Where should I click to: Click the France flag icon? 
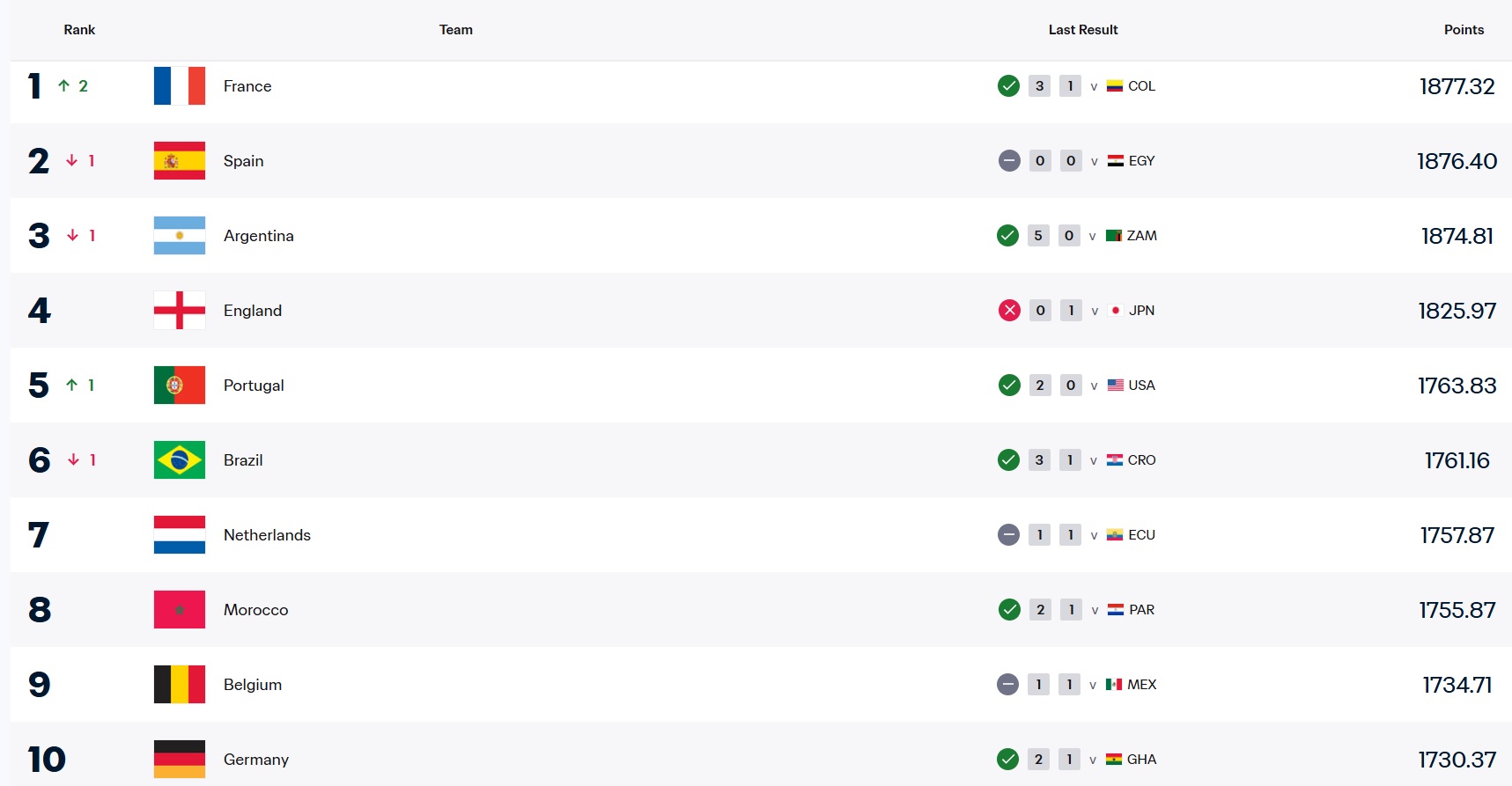tap(180, 86)
